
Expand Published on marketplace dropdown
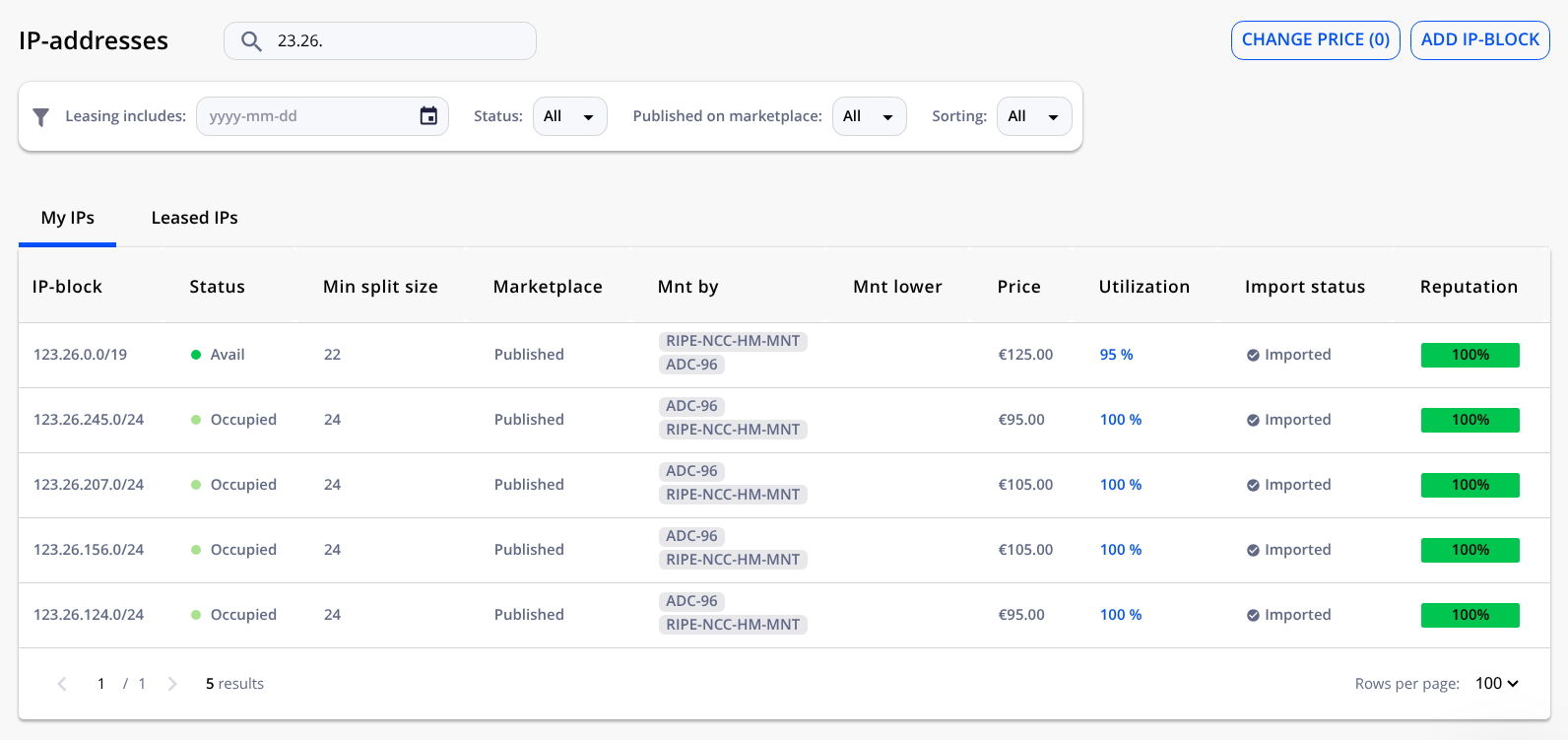tap(869, 116)
